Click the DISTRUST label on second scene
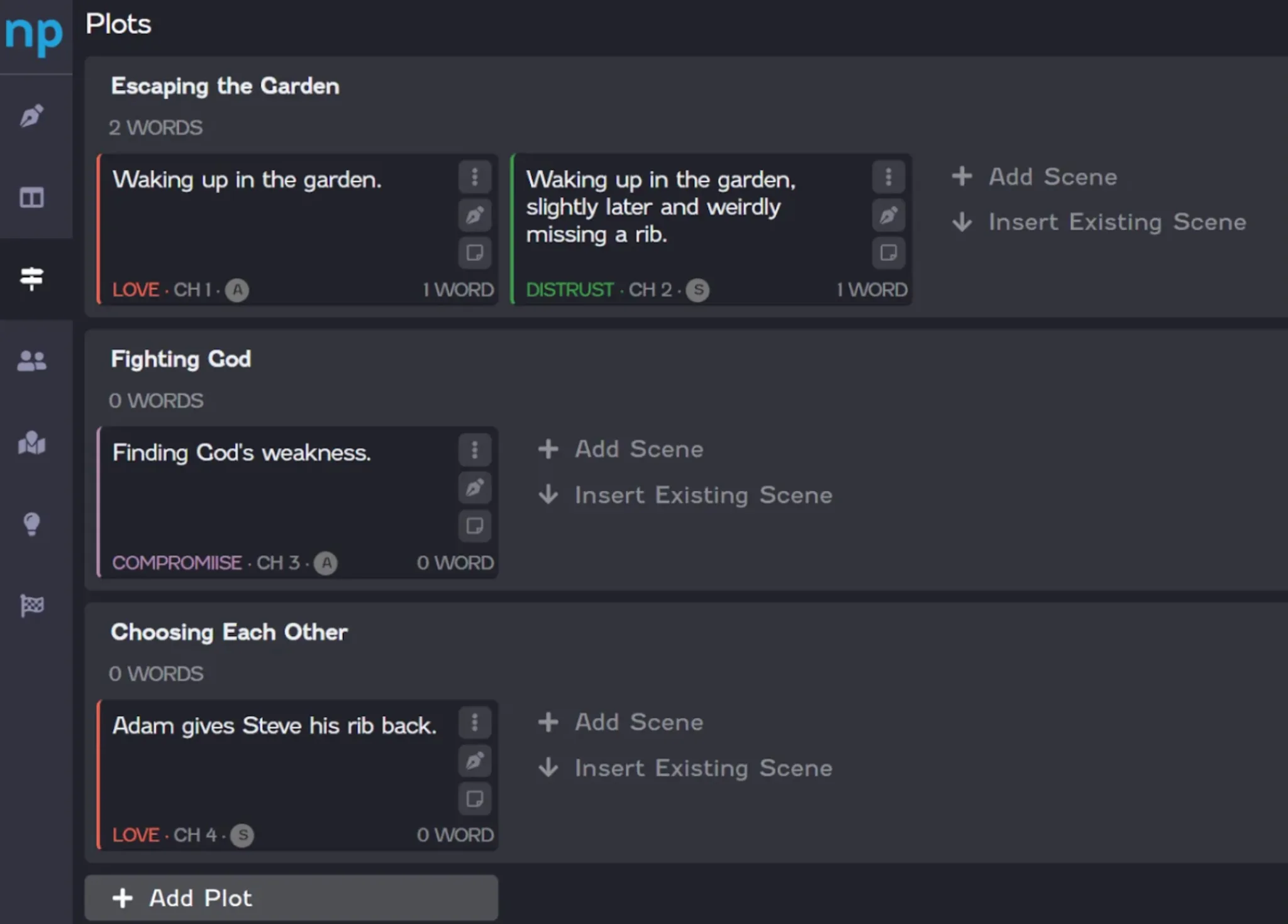Image resolution: width=1288 pixels, height=924 pixels. tap(569, 290)
